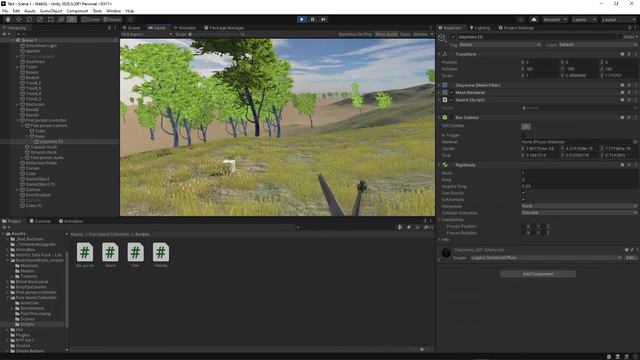Viewport: 640px width, 360px height.
Task: Select the Sword script file in Project
Action: tap(110, 255)
